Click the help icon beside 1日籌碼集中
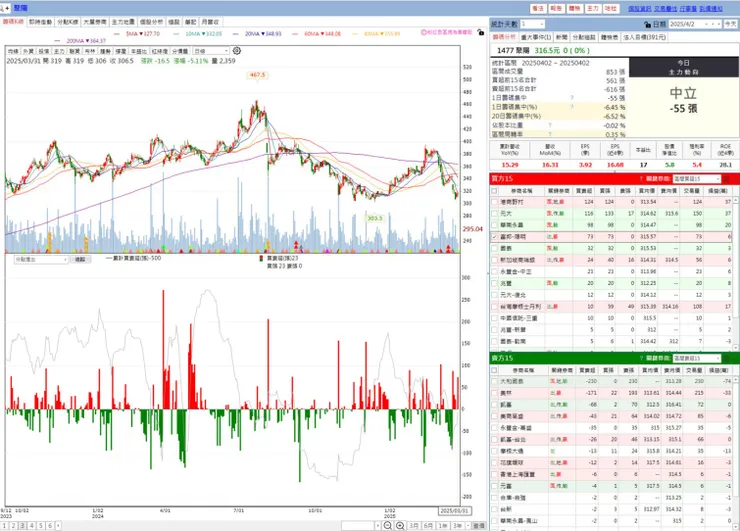The image size is (740, 531). [x=572, y=98]
